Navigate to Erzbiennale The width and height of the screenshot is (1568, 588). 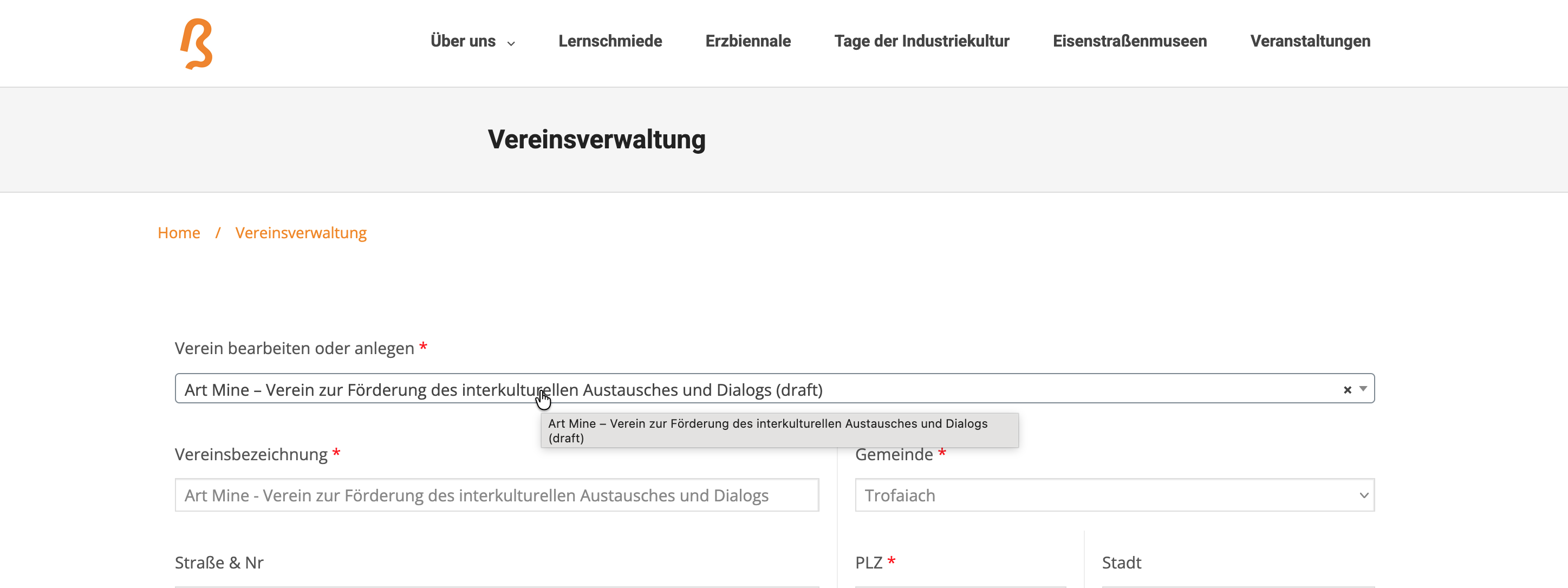point(747,41)
